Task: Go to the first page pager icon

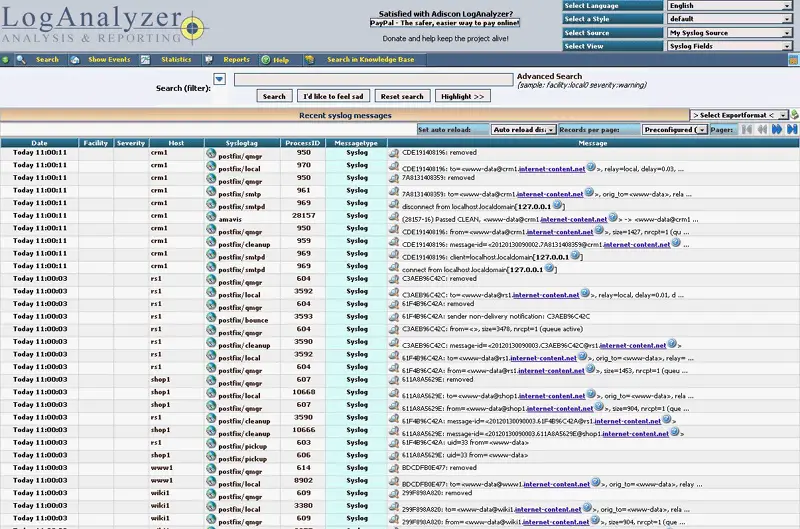Action: (x=747, y=130)
